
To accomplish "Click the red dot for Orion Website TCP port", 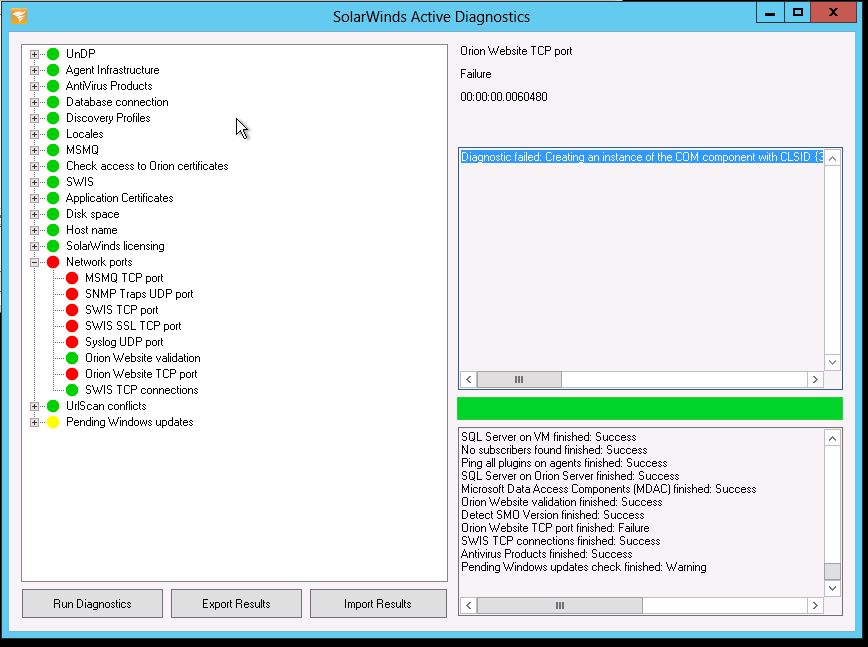I will tap(72, 374).
